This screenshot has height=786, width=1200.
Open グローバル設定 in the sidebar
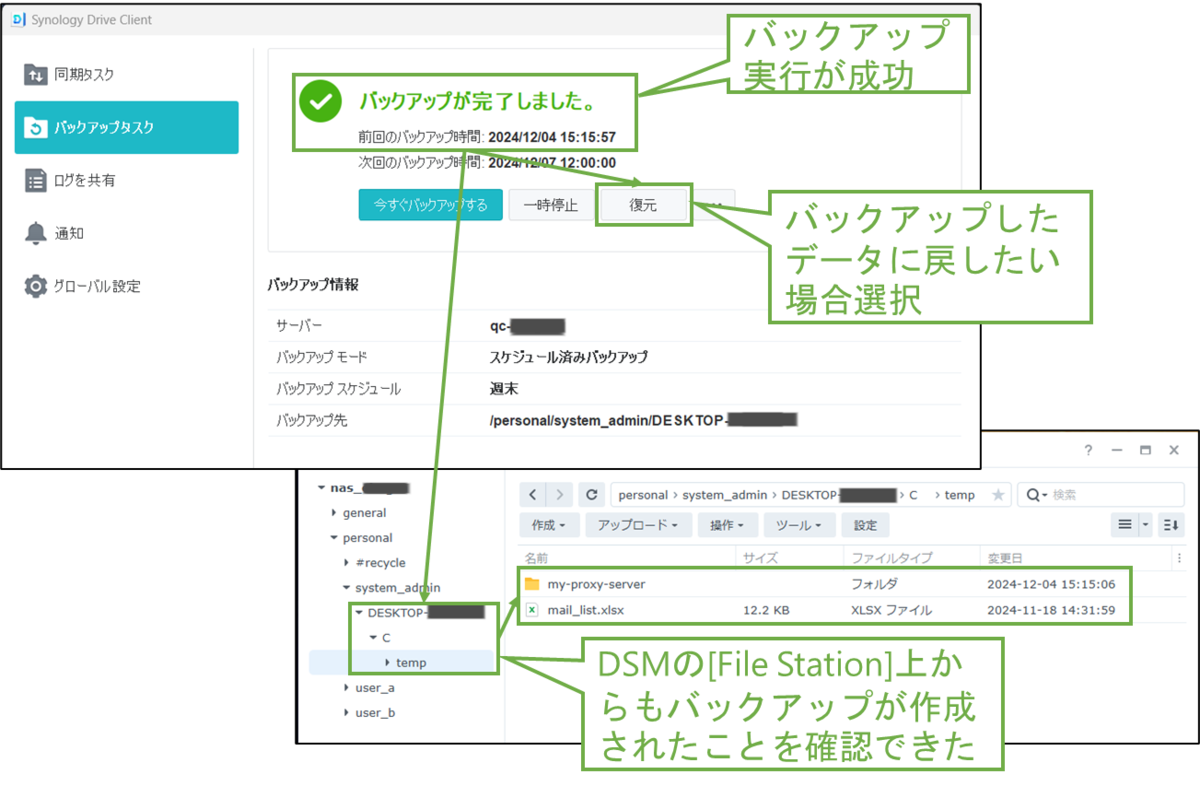point(126,286)
